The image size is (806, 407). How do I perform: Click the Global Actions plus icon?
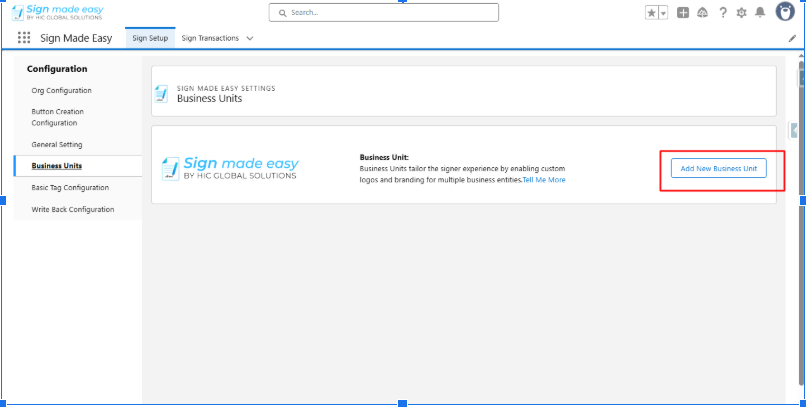(683, 13)
